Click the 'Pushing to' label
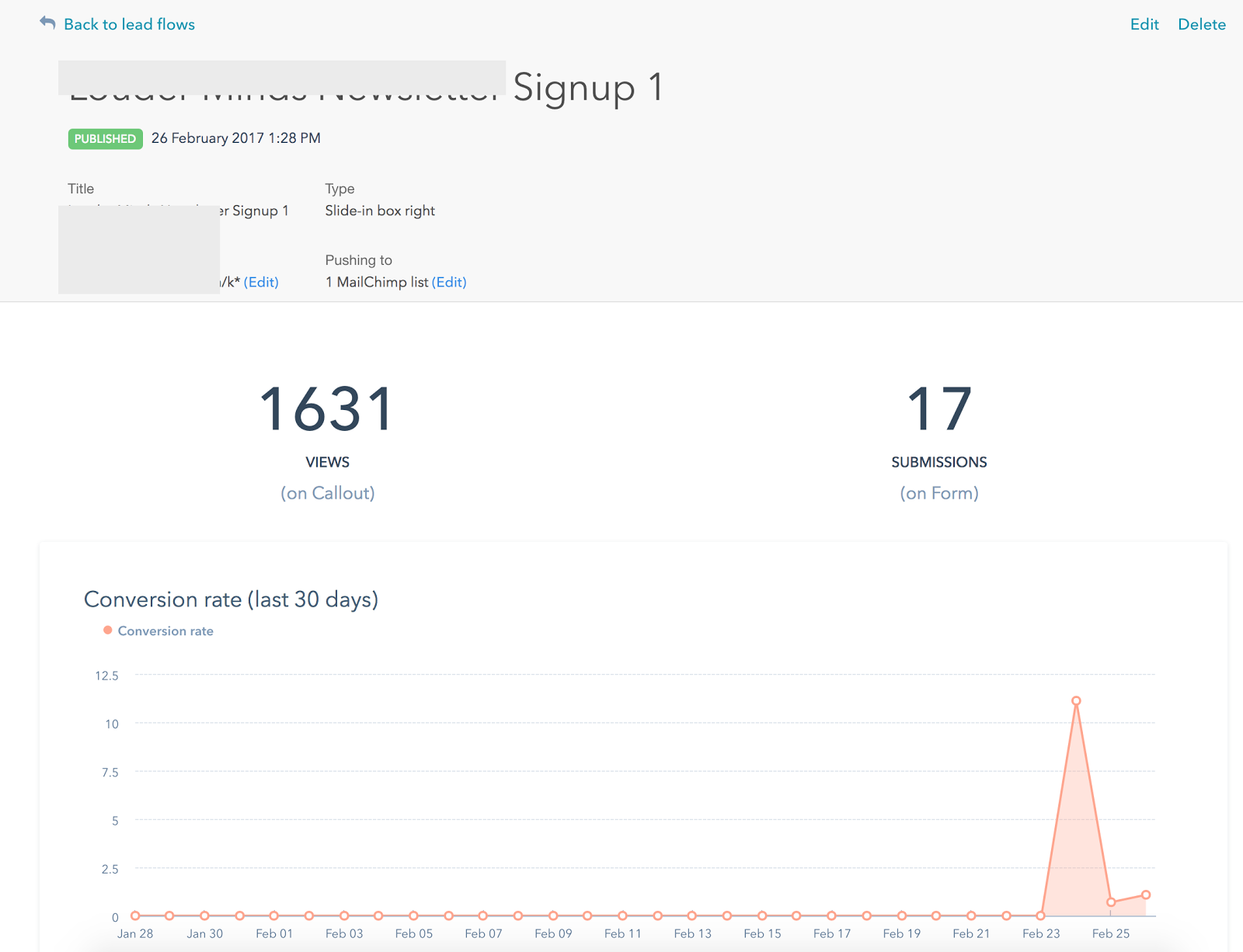The image size is (1243, 952). pyautogui.click(x=359, y=260)
